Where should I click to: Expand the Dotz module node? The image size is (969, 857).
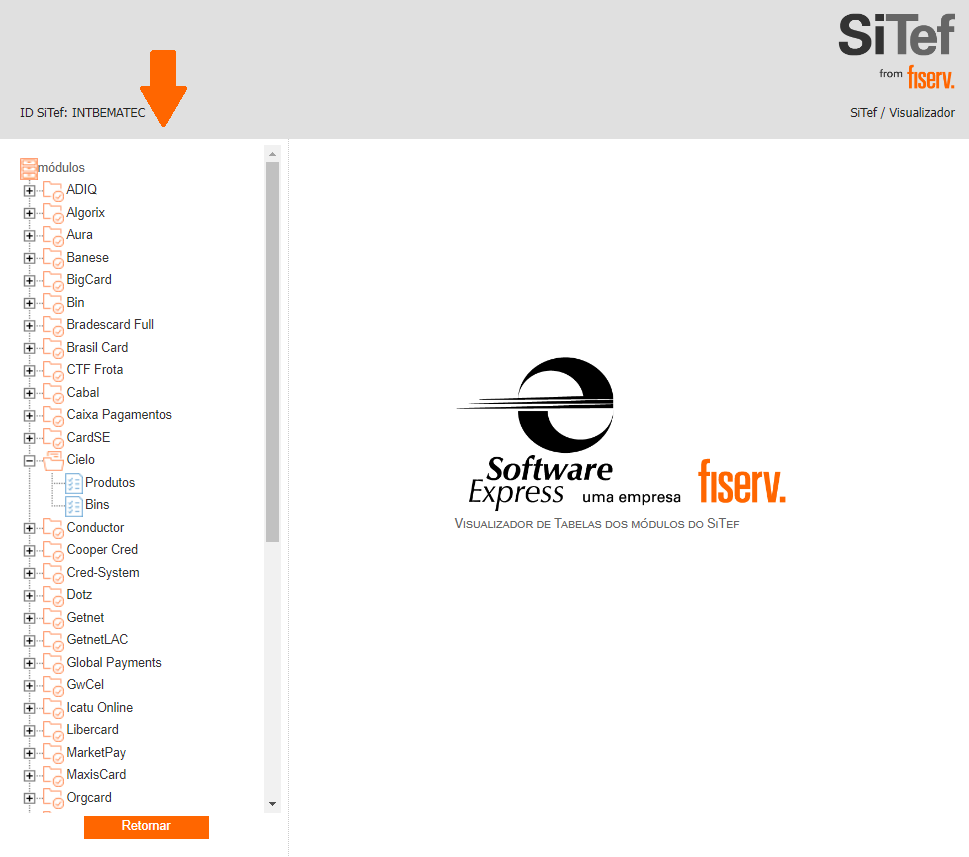(29, 596)
